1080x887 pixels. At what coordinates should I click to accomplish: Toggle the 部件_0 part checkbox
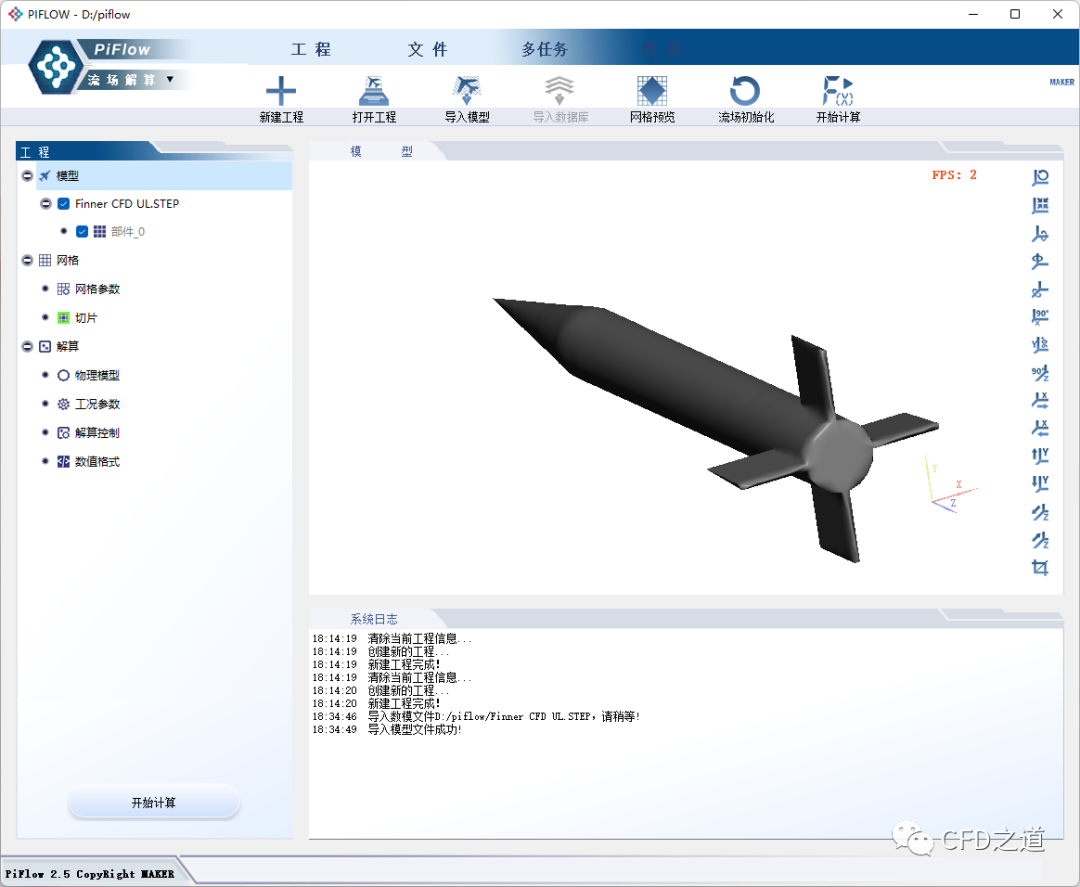(82, 232)
